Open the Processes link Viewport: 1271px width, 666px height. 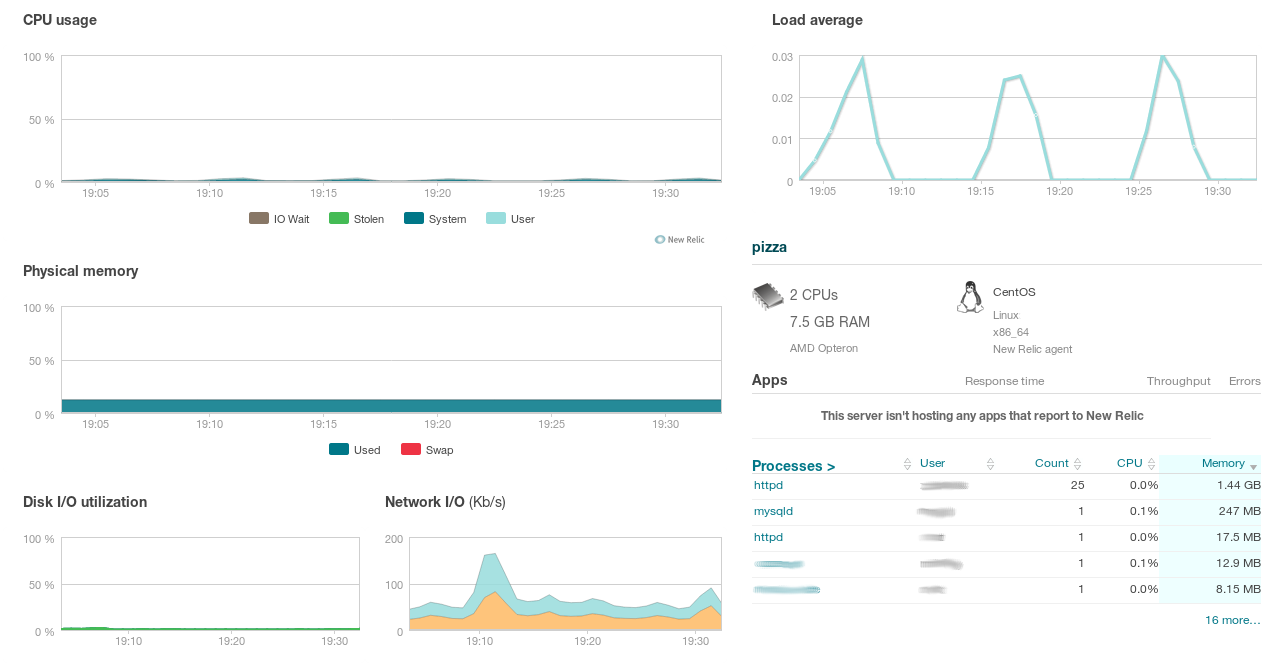pyautogui.click(x=793, y=466)
